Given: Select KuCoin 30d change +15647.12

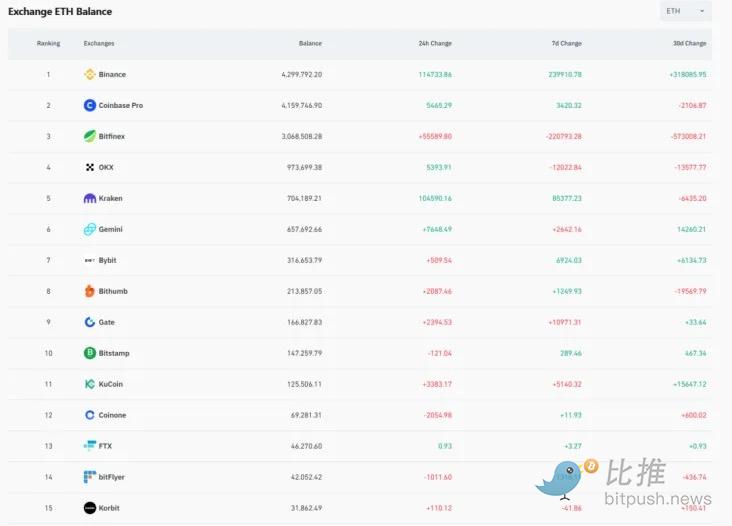Looking at the screenshot, I should [690, 384].
